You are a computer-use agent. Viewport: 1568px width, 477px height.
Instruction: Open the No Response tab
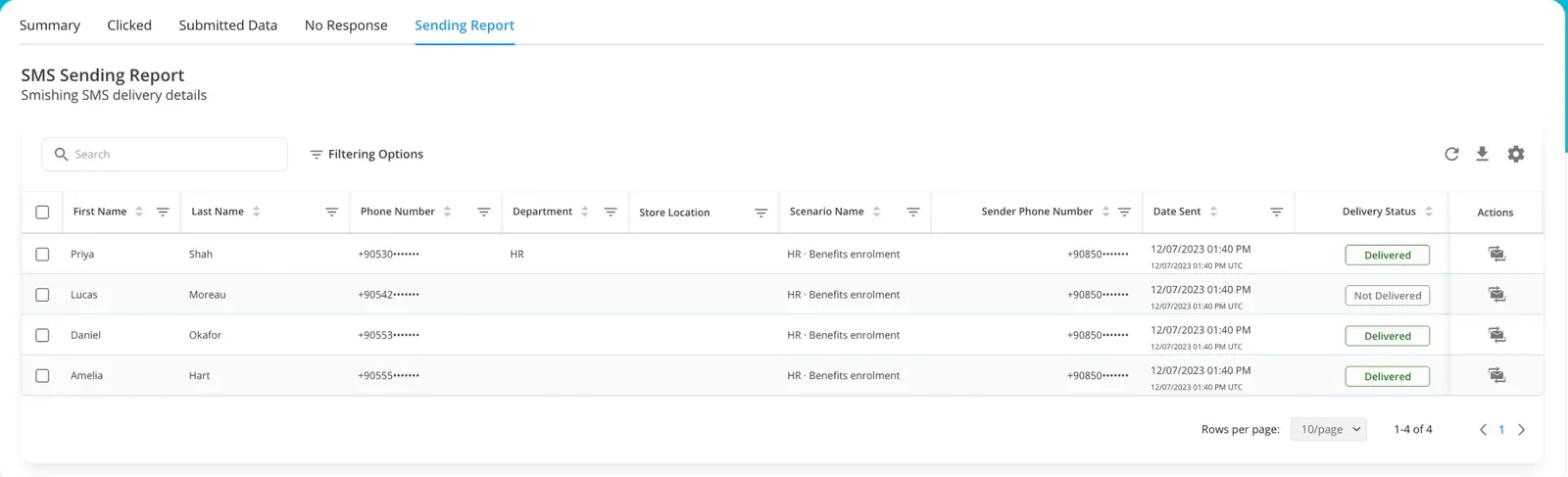(346, 25)
